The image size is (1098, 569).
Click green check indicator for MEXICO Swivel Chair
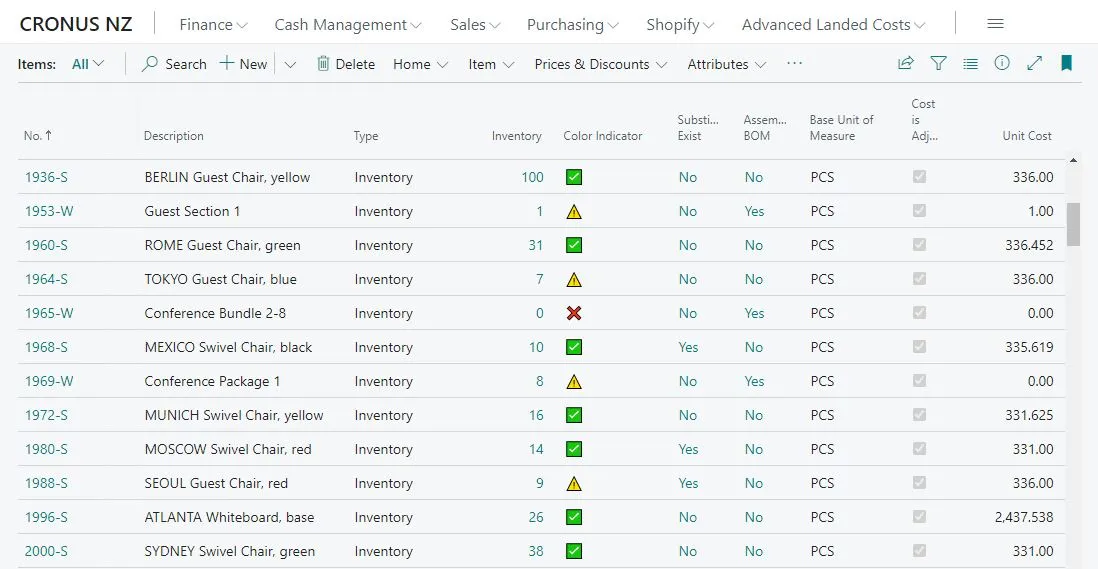point(574,347)
